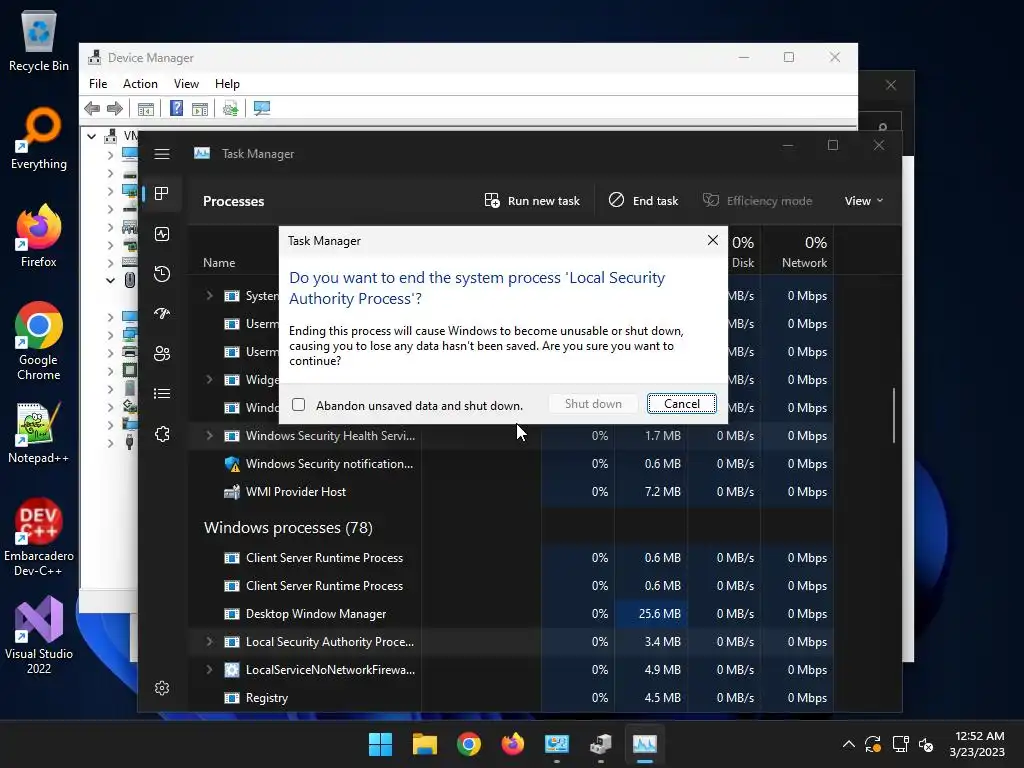This screenshot has height=768, width=1024.
Task: Close the end system process dialog
Action: 712,240
